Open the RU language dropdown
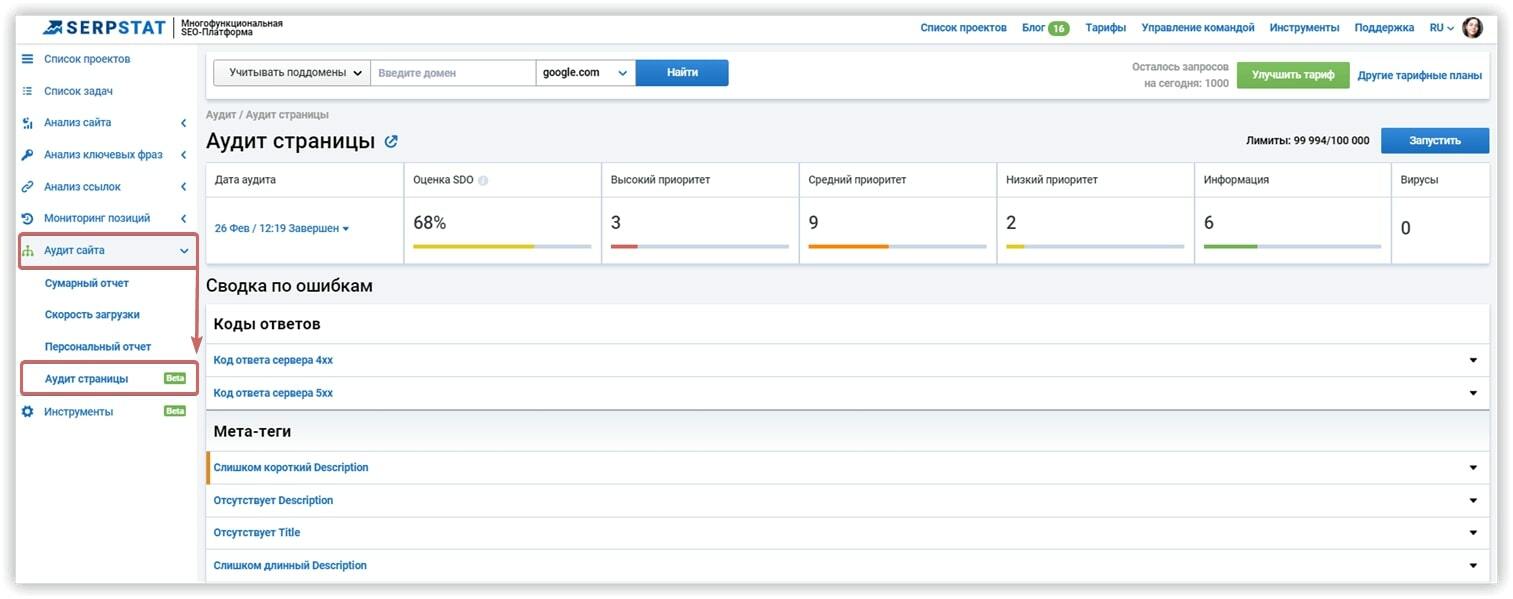Viewport: 1513px width, 599px height. pyautogui.click(x=1442, y=28)
